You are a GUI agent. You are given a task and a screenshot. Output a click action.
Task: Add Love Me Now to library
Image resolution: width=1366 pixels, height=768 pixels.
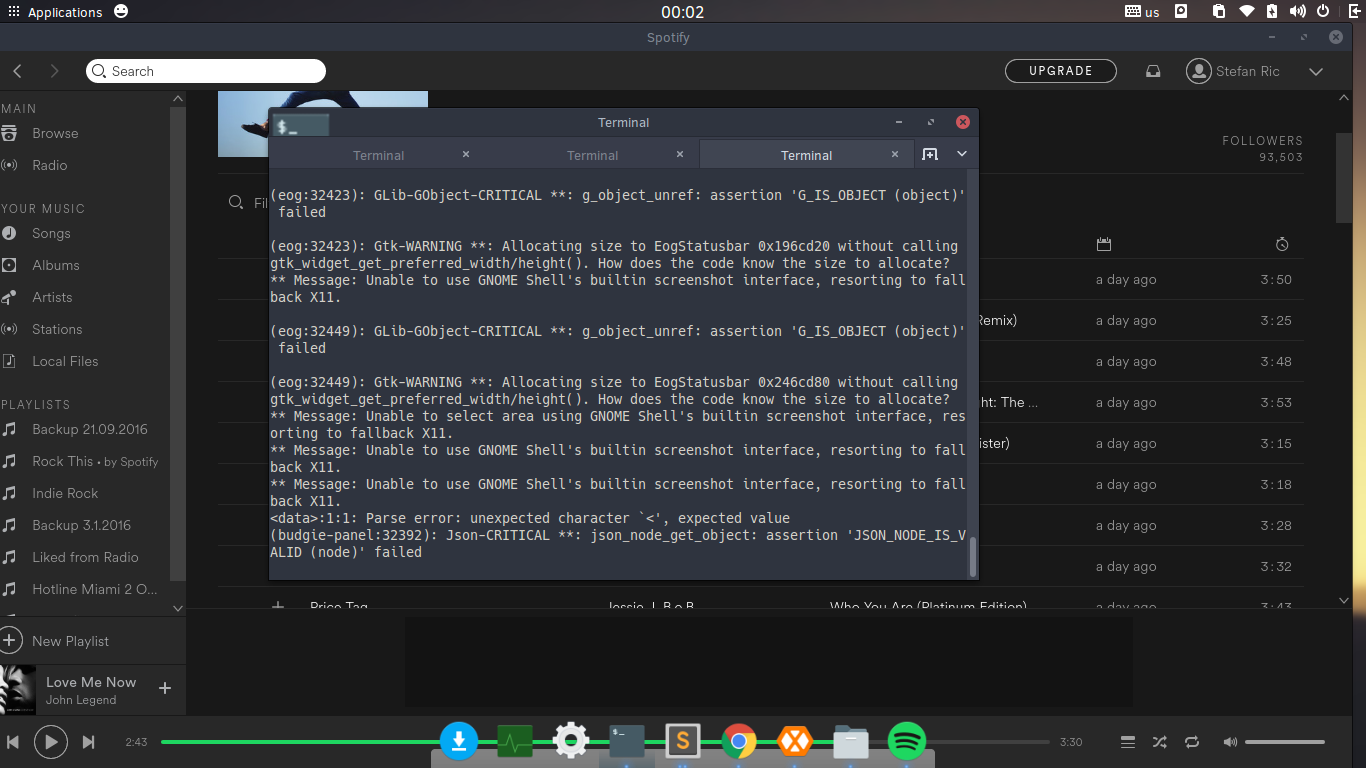(165, 688)
